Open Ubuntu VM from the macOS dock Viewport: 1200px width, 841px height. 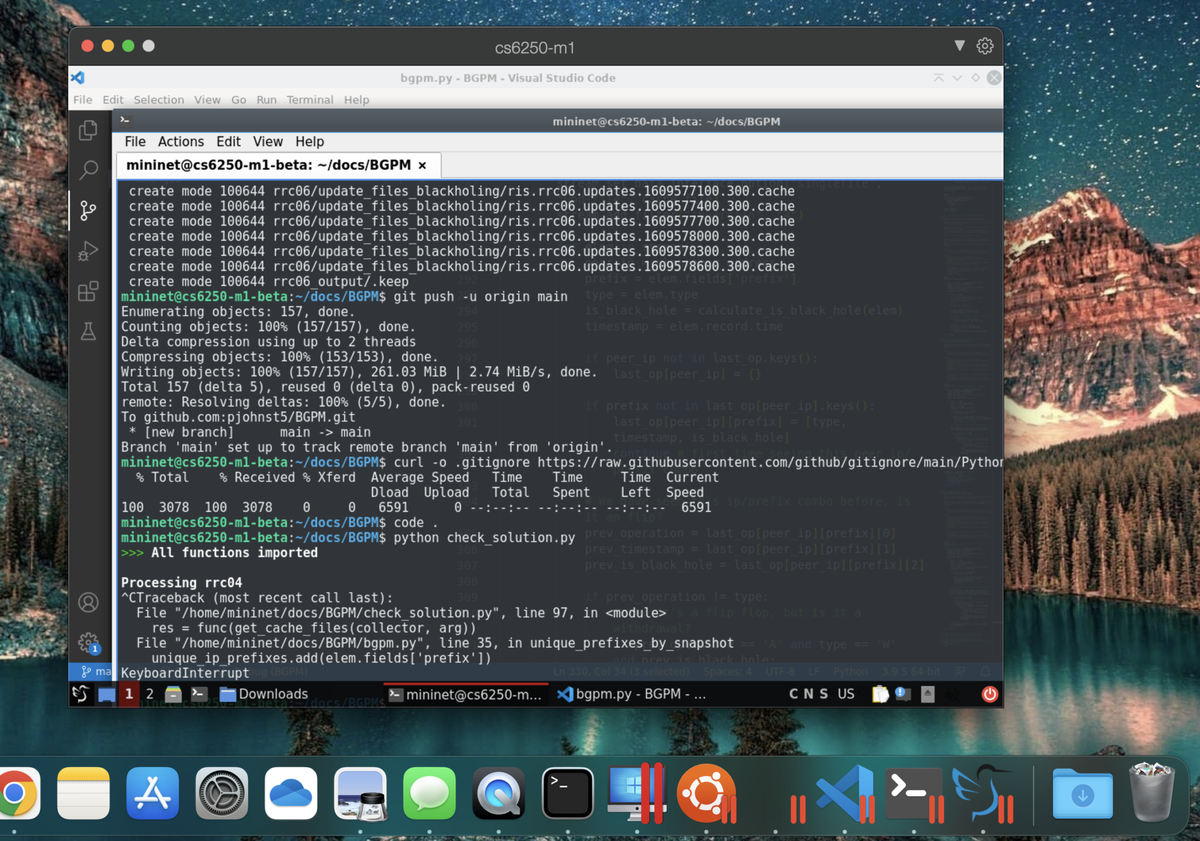click(706, 795)
